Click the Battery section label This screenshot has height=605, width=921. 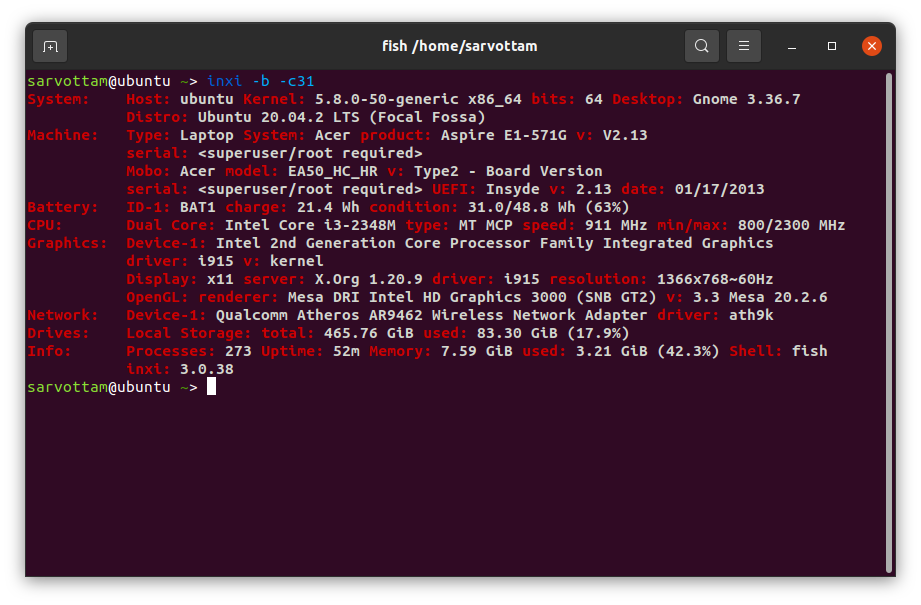(56, 207)
